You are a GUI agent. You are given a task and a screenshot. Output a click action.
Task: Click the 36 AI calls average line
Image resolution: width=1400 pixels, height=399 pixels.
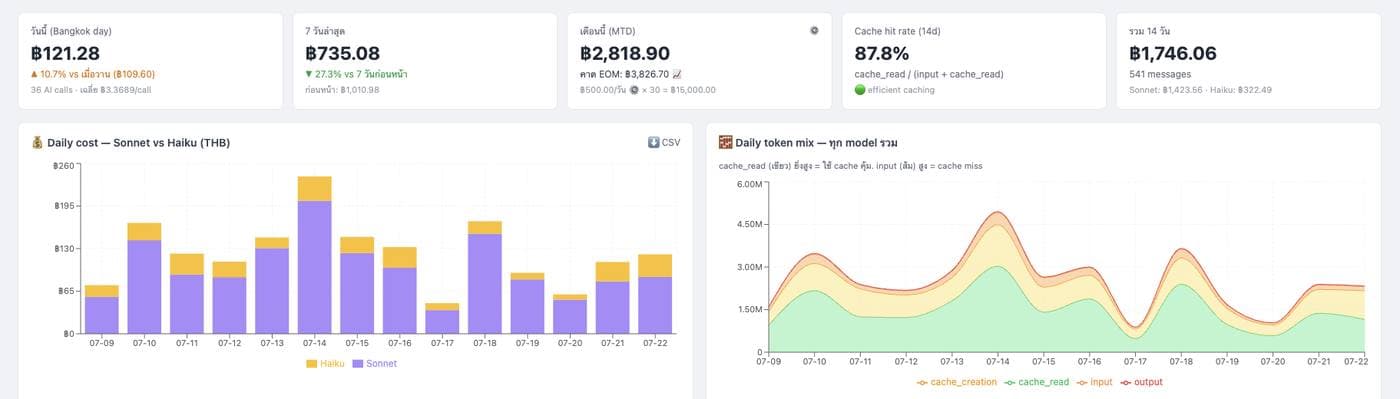[92, 90]
